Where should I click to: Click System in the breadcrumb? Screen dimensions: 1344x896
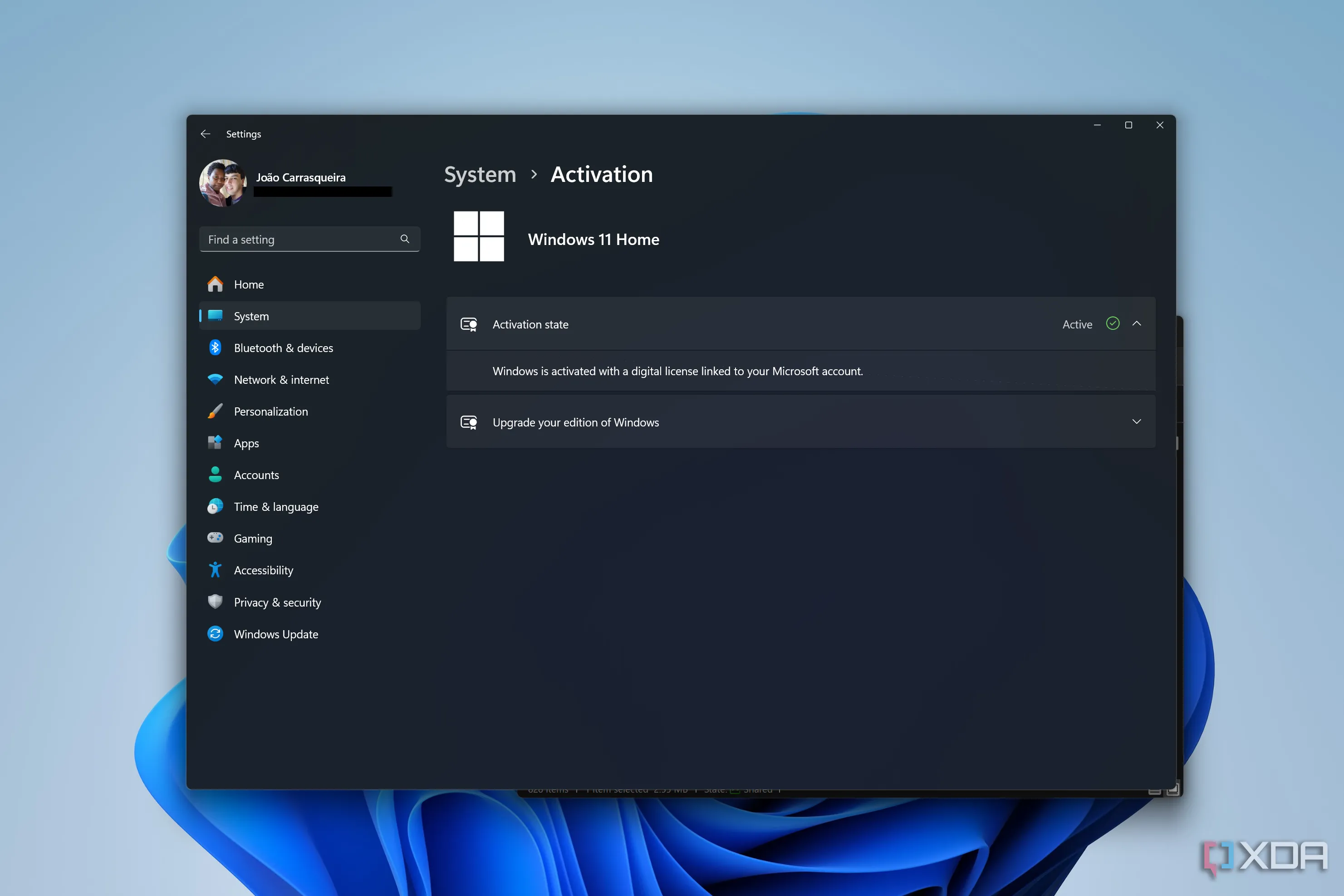pyautogui.click(x=480, y=174)
